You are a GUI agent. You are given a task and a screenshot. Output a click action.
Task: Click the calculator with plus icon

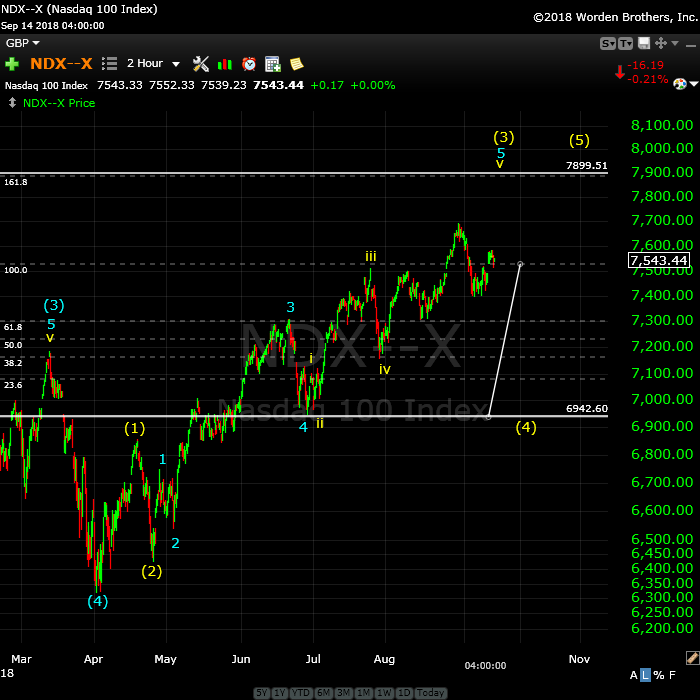tap(272, 64)
